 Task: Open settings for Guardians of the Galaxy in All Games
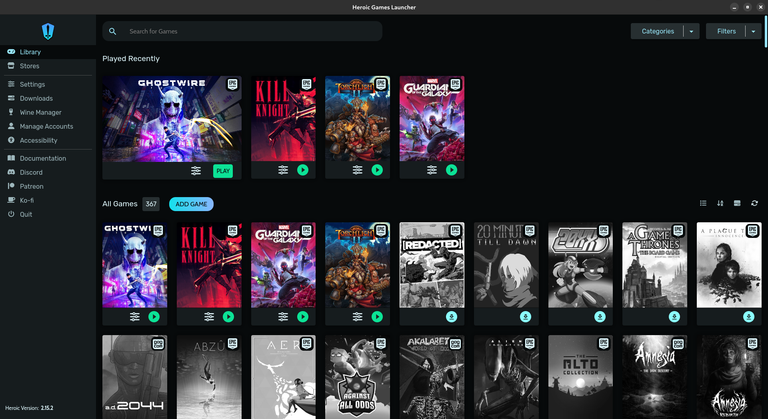[283, 317]
